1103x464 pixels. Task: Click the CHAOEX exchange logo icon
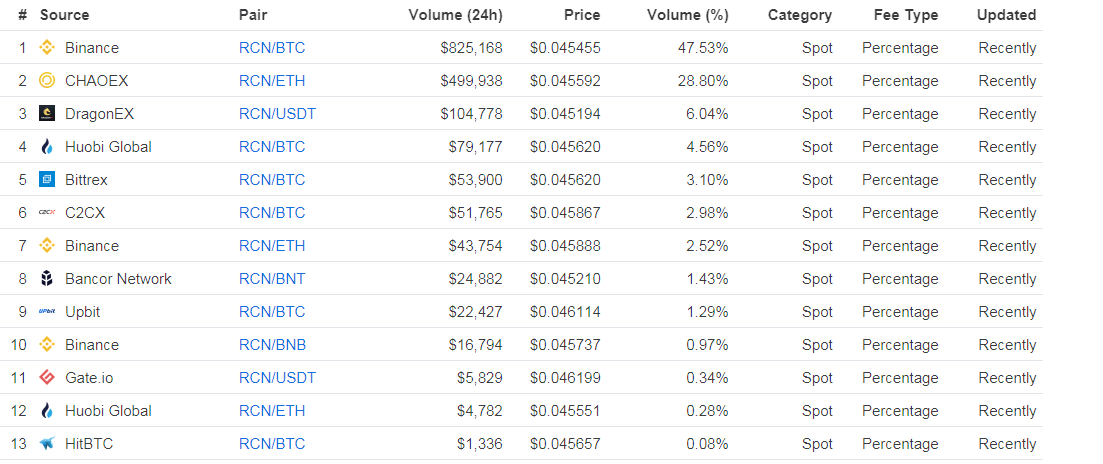click(x=46, y=81)
